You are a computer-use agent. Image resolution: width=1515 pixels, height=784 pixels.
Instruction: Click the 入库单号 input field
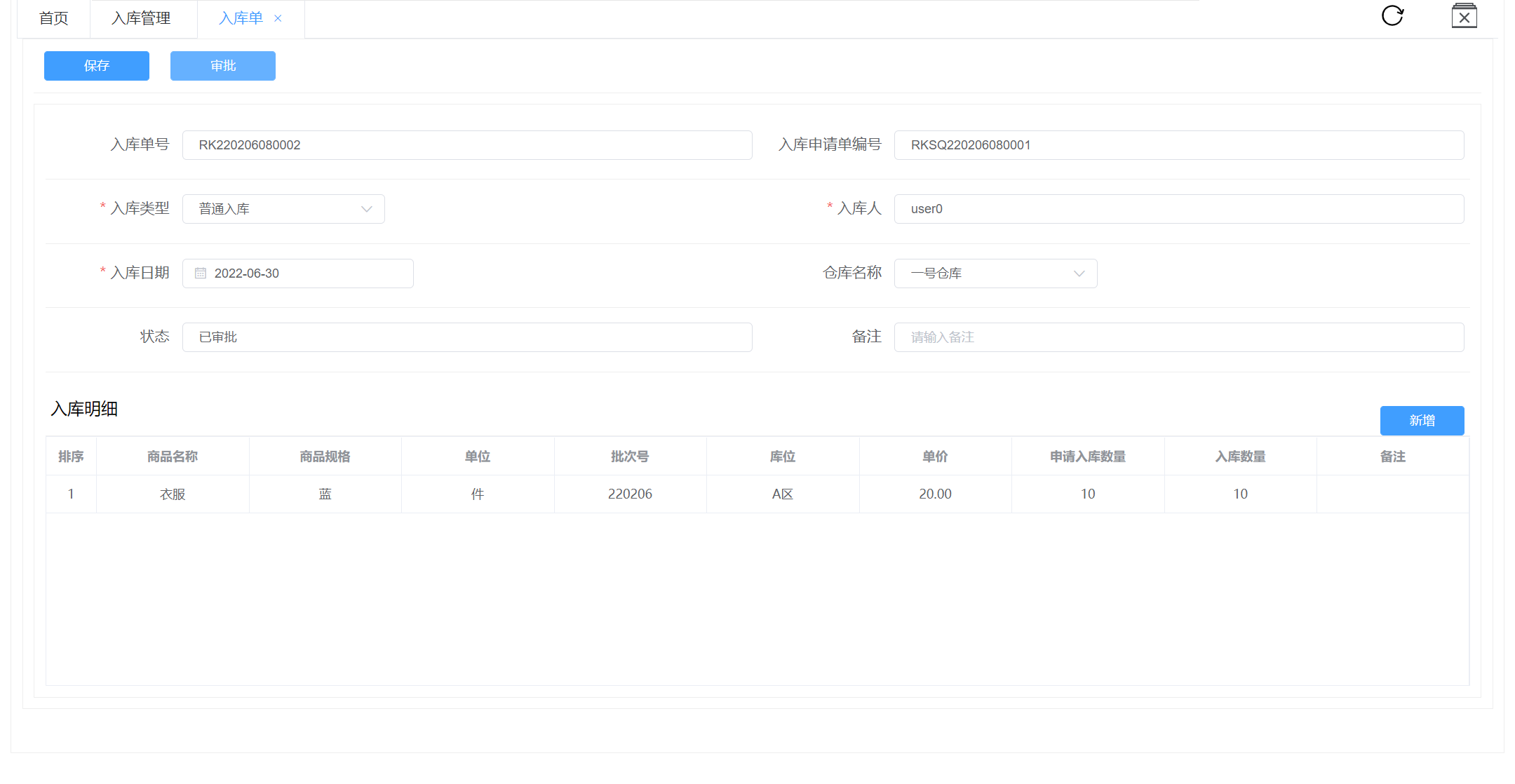(466, 145)
